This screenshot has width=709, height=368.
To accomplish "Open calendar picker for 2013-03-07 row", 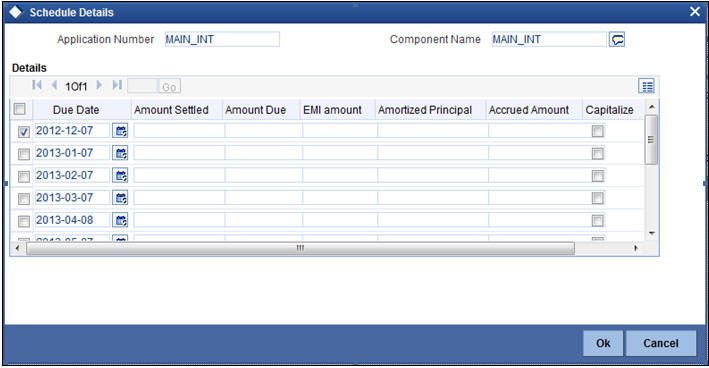I will pyautogui.click(x=120, y=198).
